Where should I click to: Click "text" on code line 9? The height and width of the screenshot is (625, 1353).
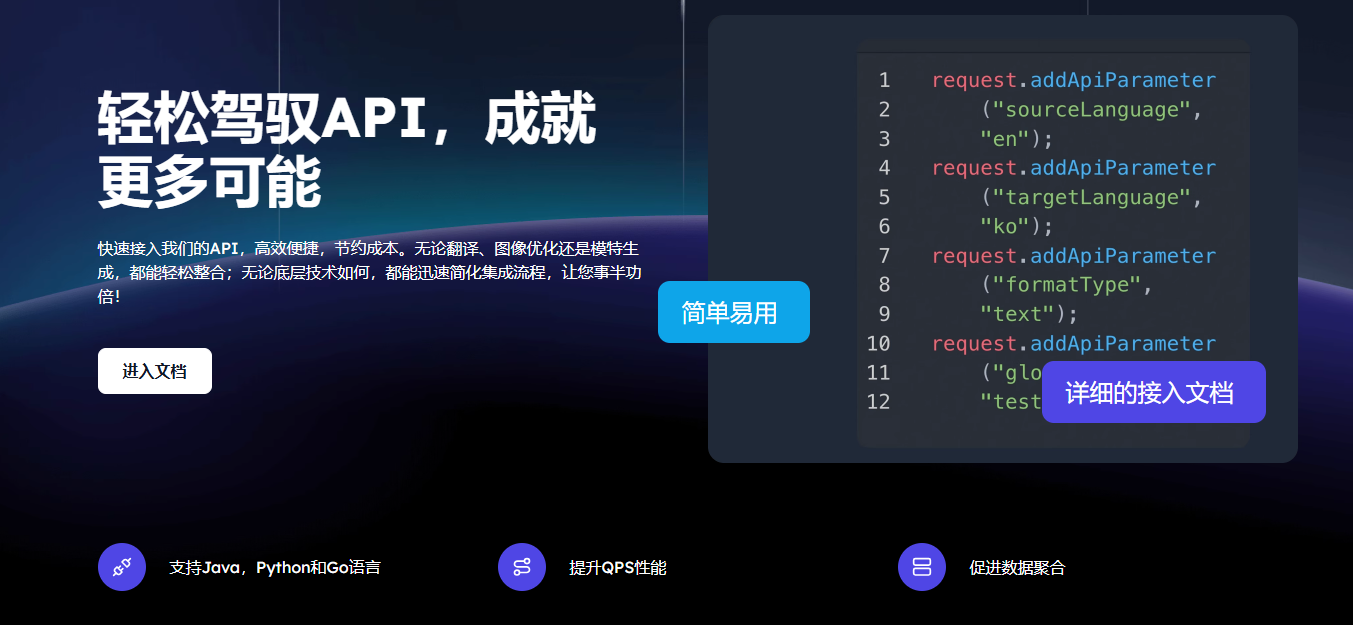1018,314
